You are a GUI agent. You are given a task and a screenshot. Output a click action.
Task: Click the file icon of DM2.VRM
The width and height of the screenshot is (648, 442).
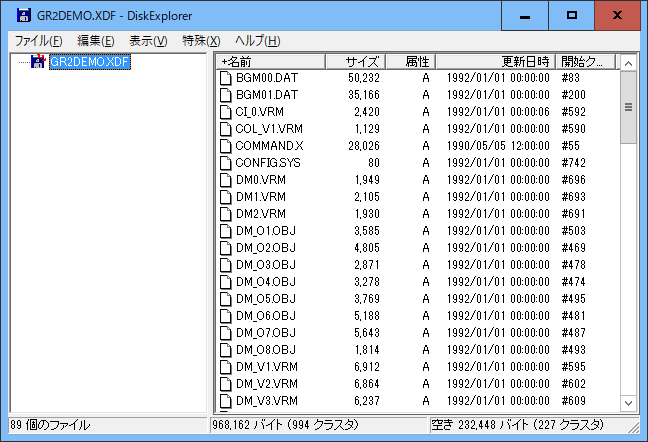coord(226,214)
